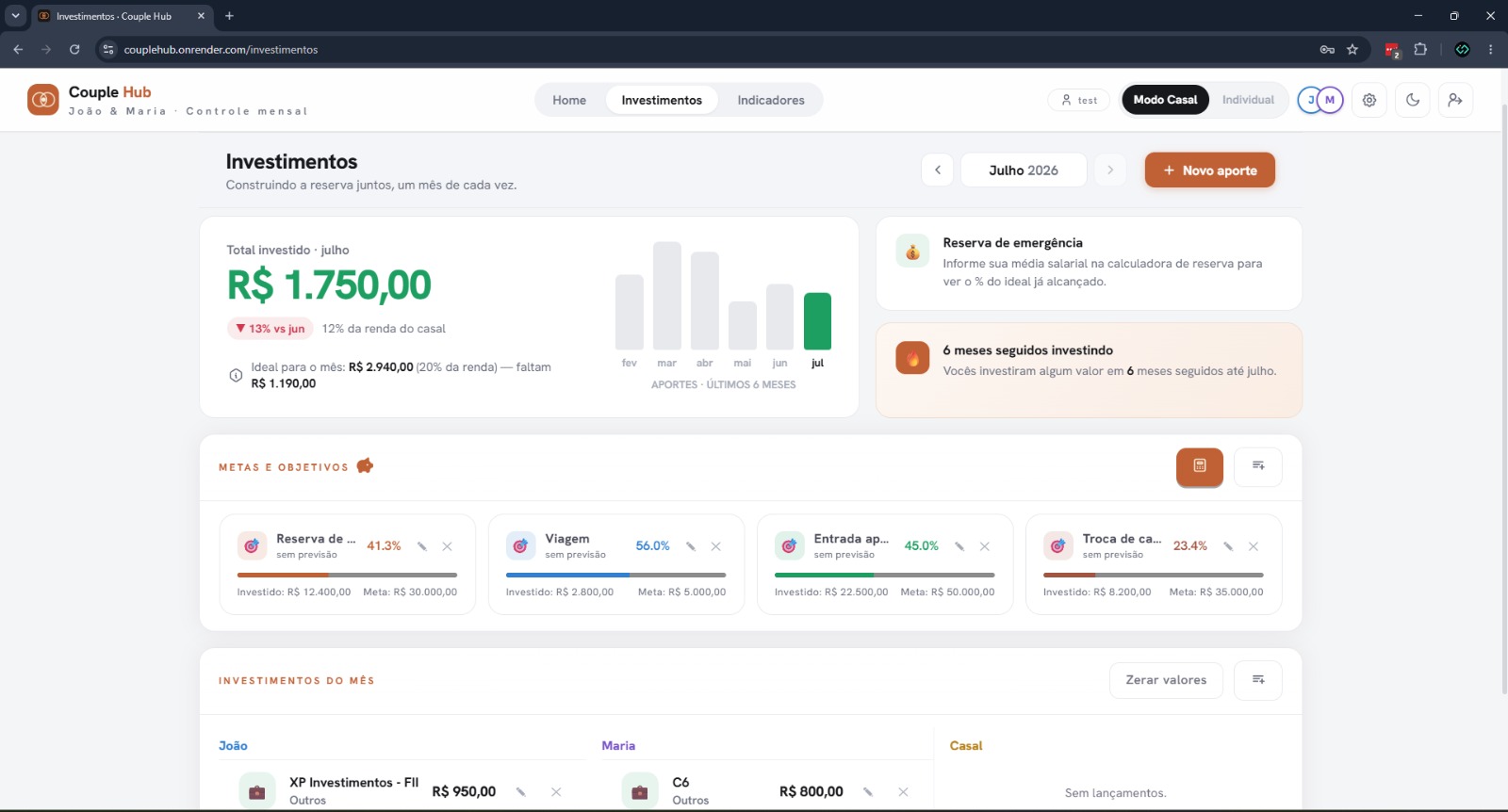The width and height of the screenshot is (1508, 812).
Task: Switch to Individual mode
Action: tap(1248, 100)
